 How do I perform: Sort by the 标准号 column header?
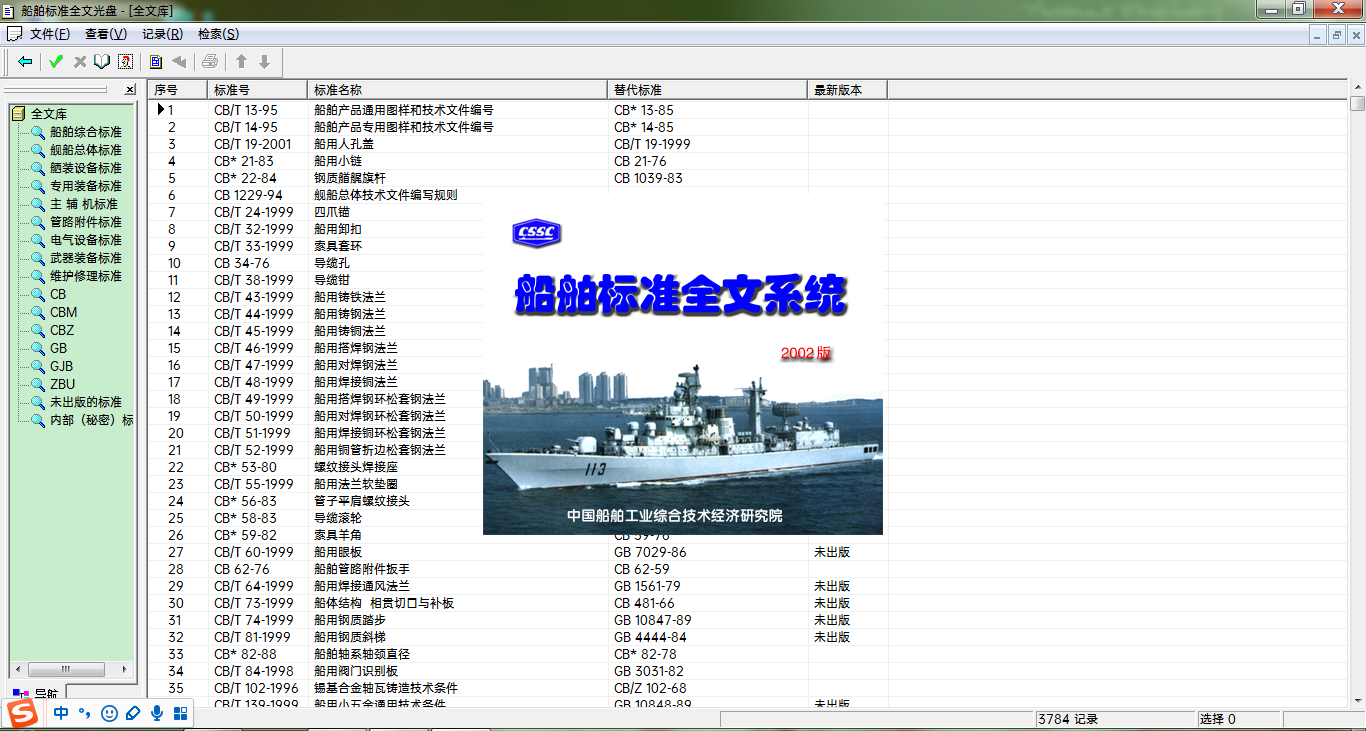[x=257, y=90]
